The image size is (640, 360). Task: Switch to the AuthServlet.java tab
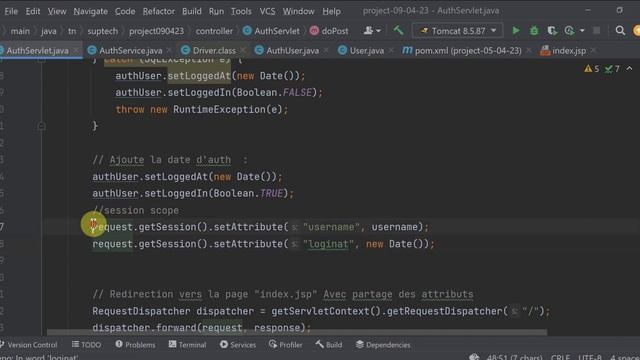coord(37,51)
